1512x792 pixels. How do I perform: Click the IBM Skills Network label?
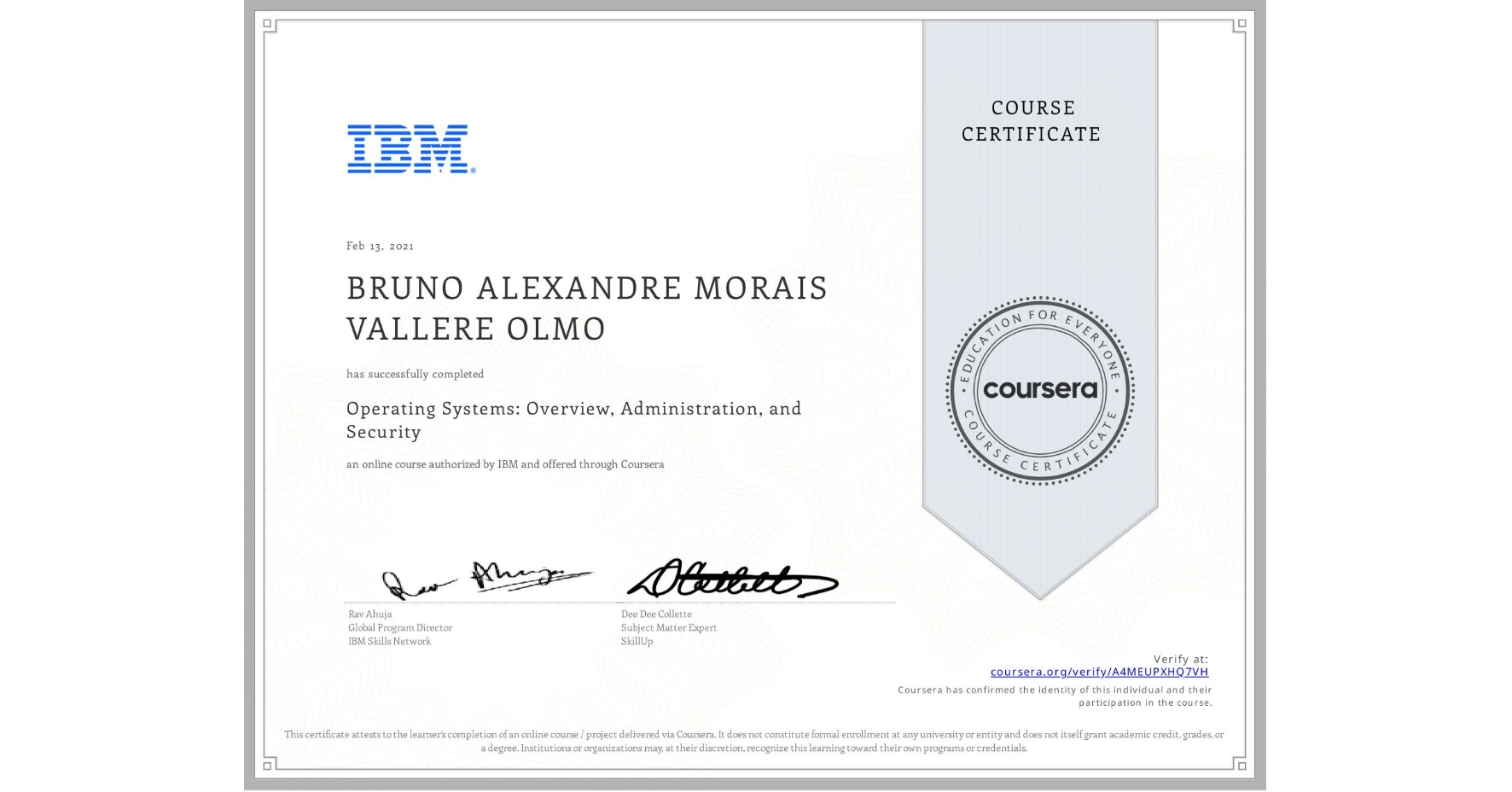pos(388,640)
